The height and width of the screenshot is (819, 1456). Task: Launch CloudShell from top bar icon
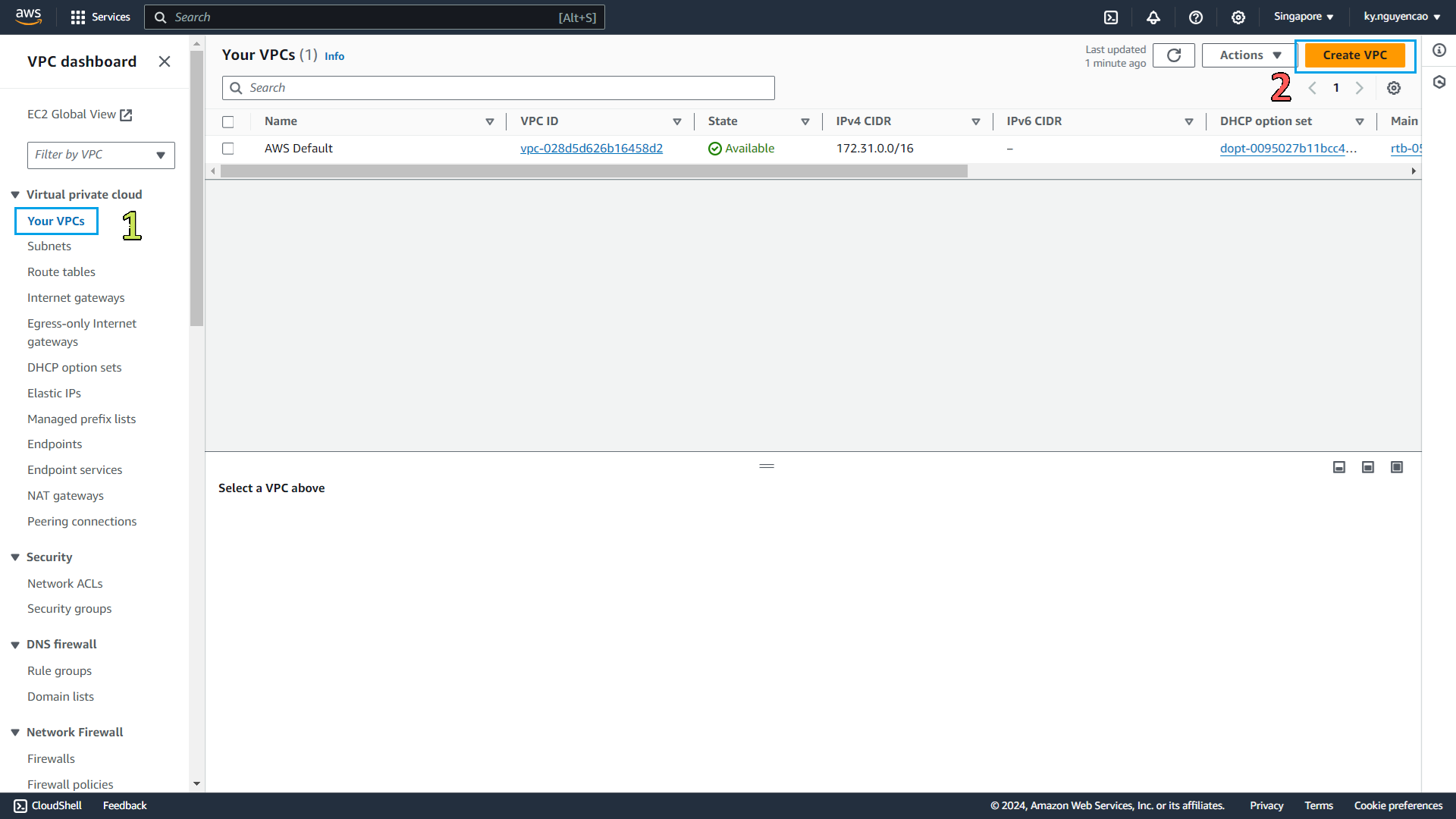click(x=1111, y=17)
